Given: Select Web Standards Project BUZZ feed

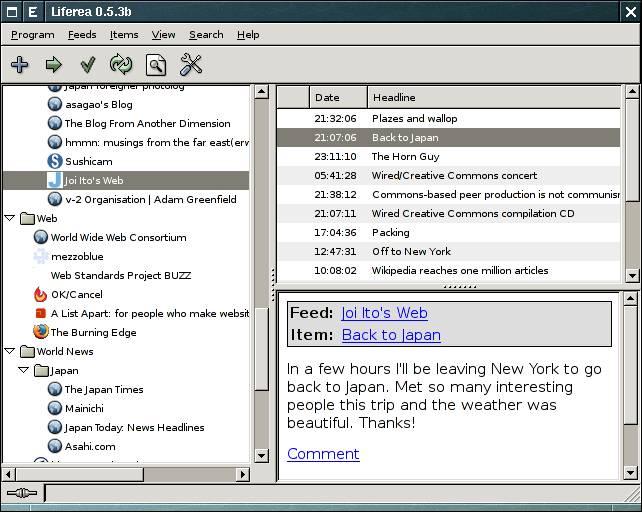Looking at the screenshot, I should click(120, 275).
